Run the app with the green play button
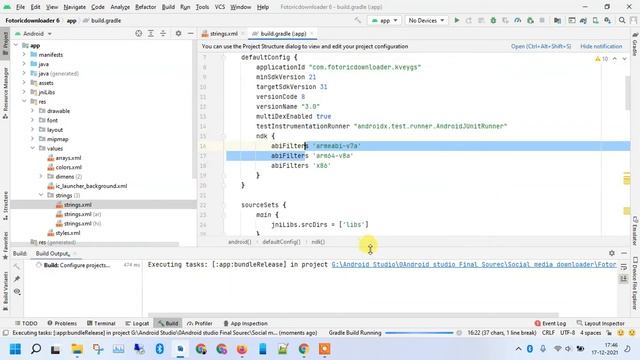640x360 pixels. (x=457, y=20)
